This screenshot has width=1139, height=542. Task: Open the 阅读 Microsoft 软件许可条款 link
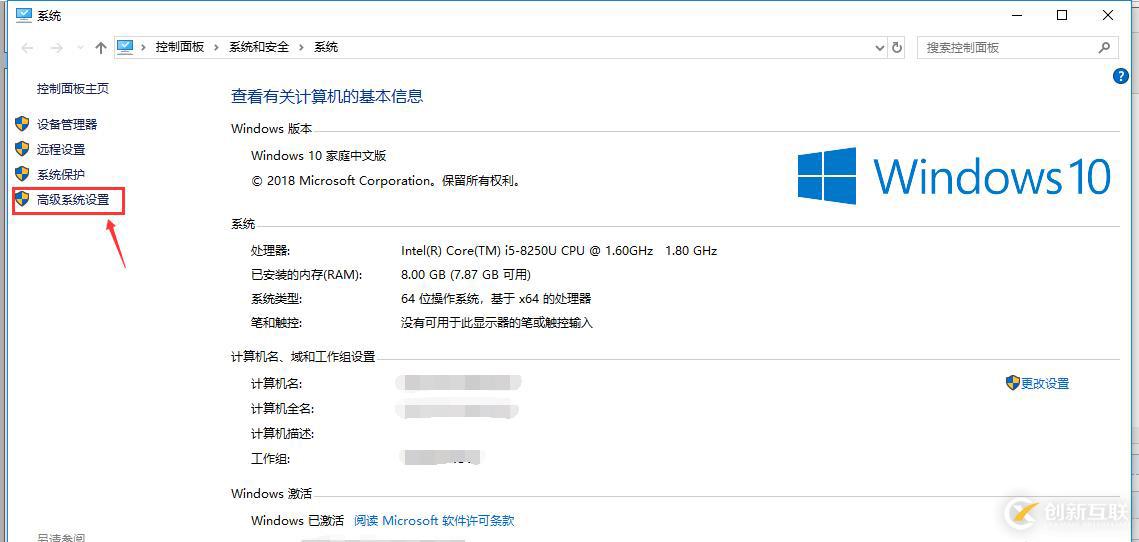point(434,520)
